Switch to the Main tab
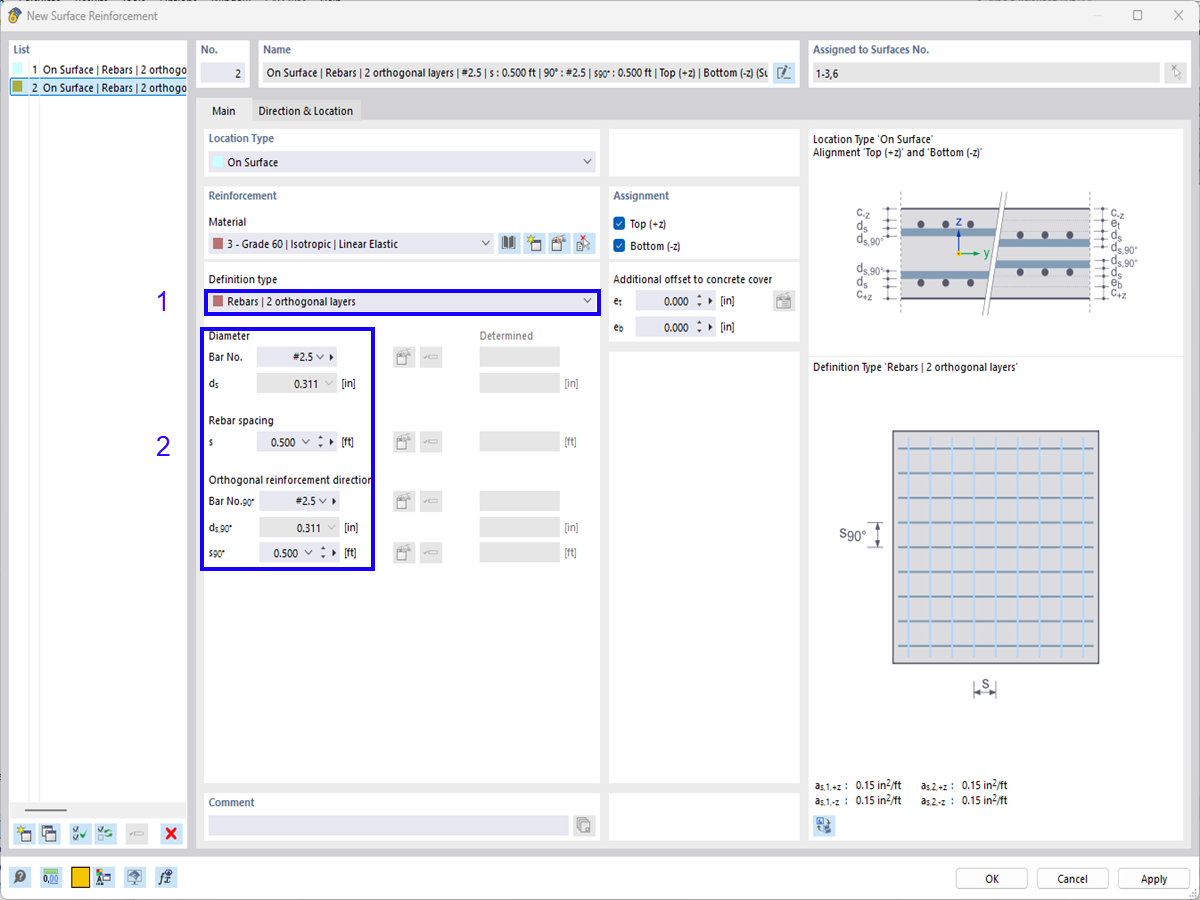The image size is (1200, 900). (x=223, y=111)
